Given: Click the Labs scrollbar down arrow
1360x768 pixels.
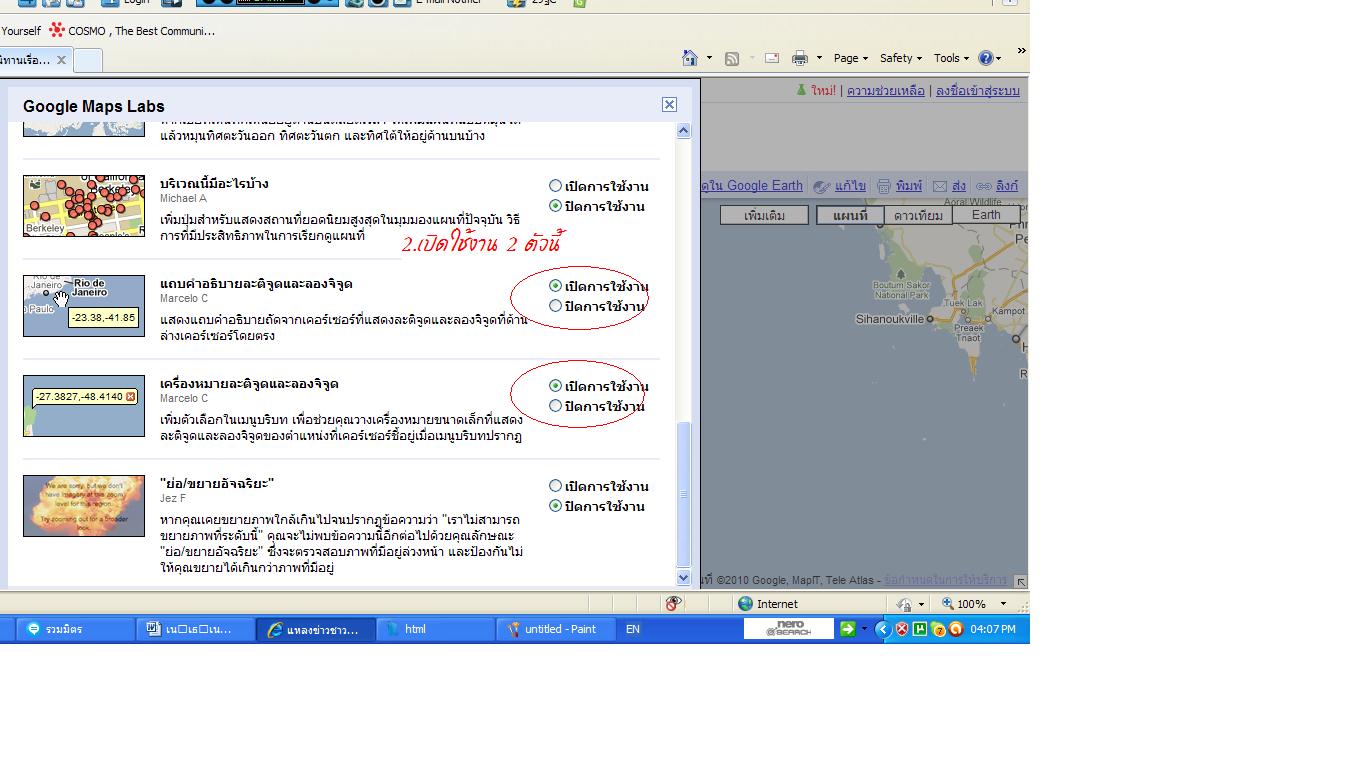Looking at the screenshot, I should (684, 578).
